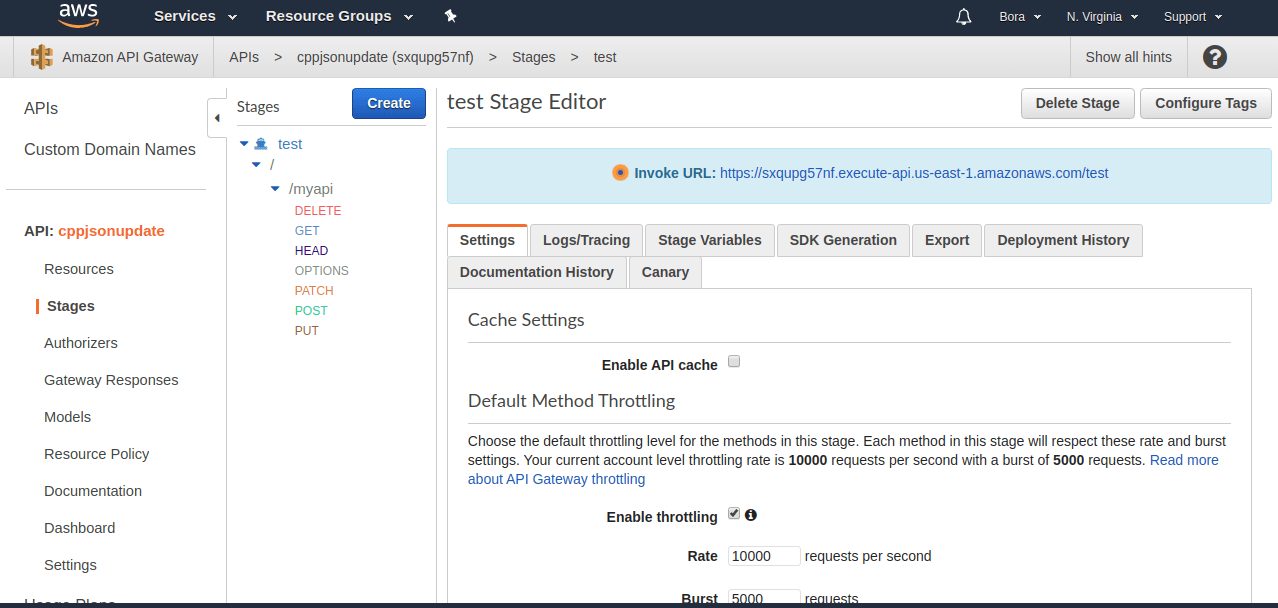
Task: Click the pin shortcut icon in top bar
Action: click(450, 16)
